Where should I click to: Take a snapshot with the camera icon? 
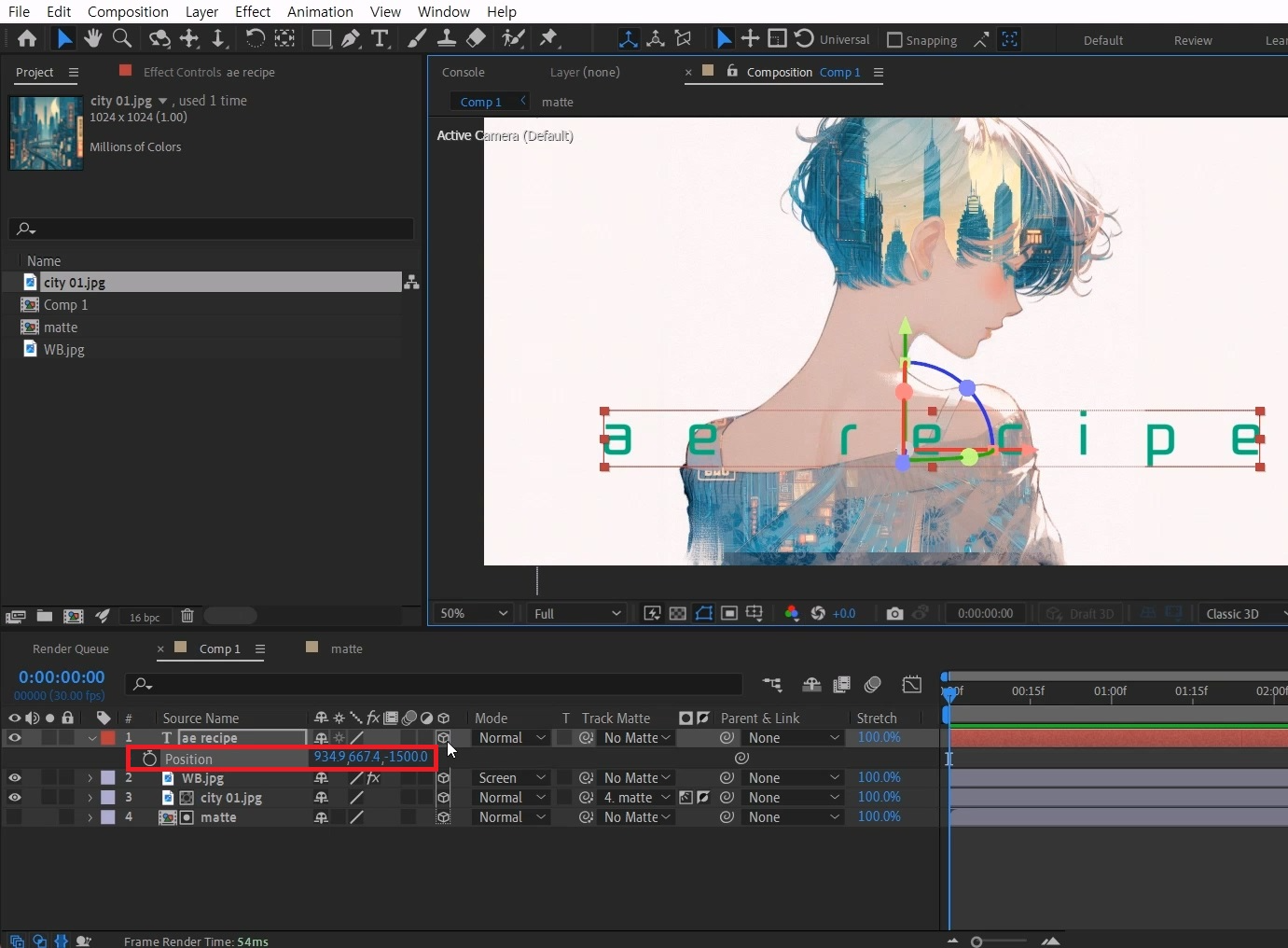coord(894,613)
